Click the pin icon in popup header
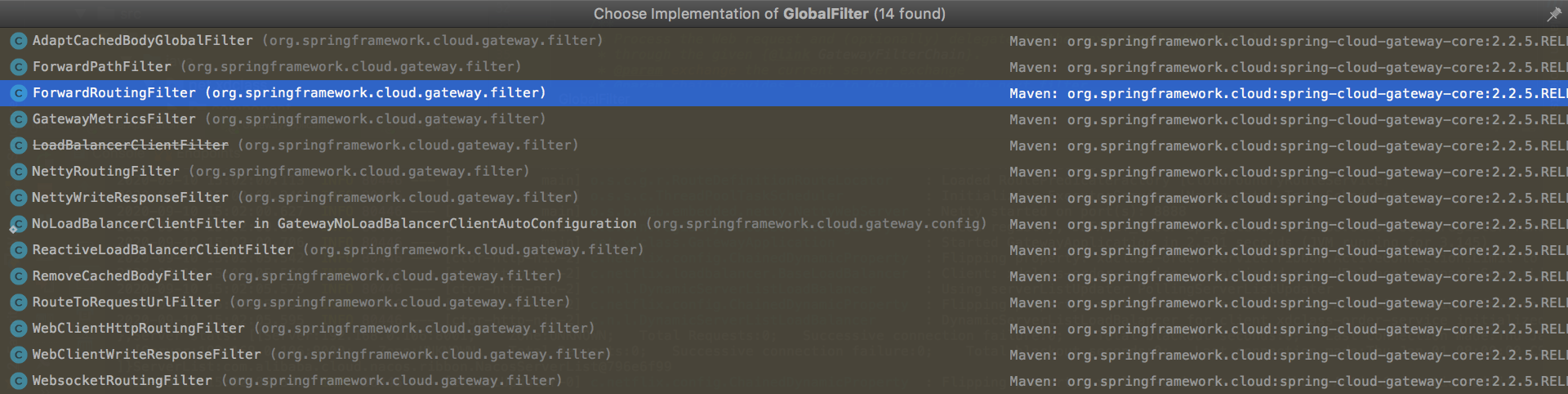This screenshot has height=394, width=1568. [1553, 14]
